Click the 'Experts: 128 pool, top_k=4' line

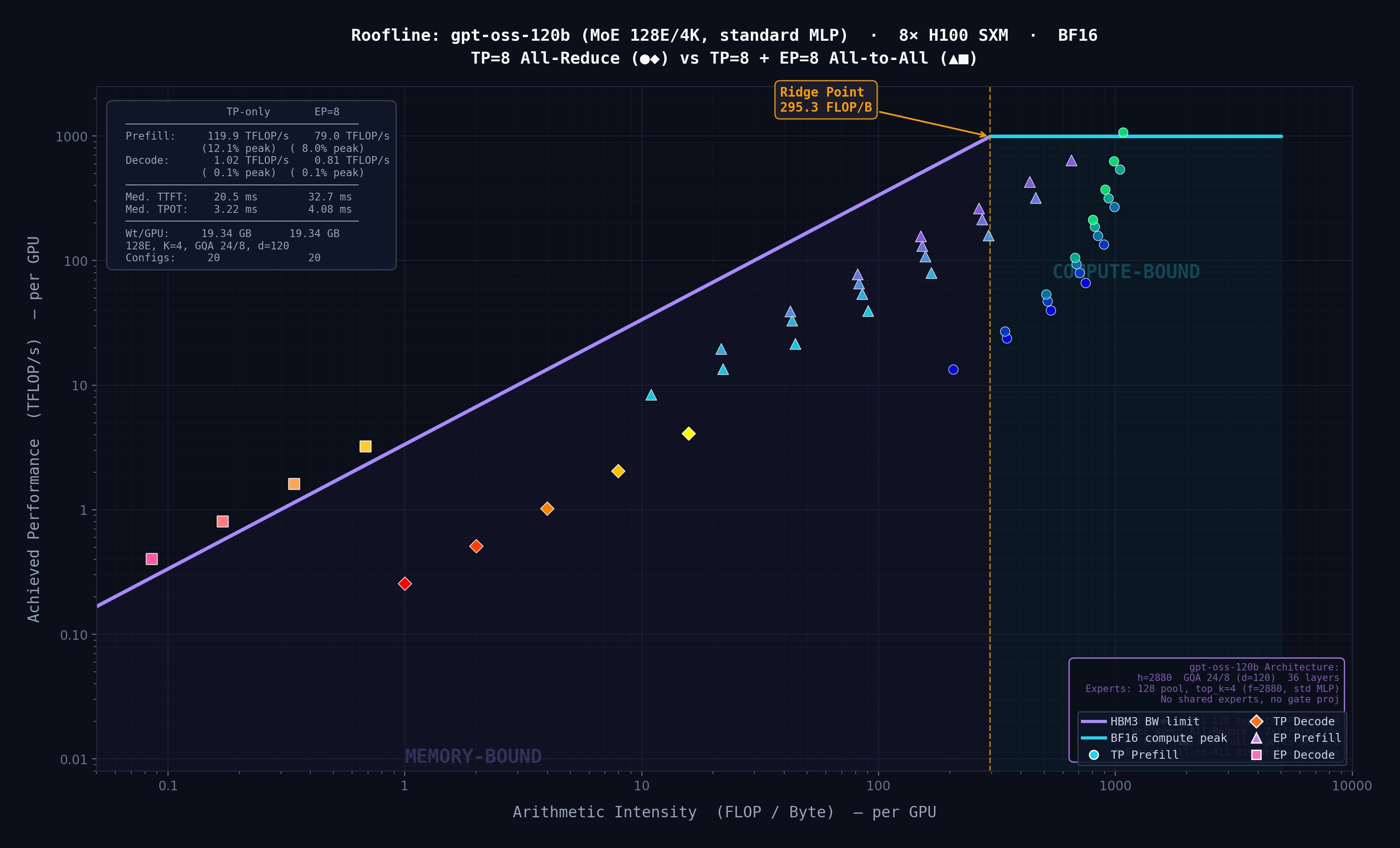1212,688
